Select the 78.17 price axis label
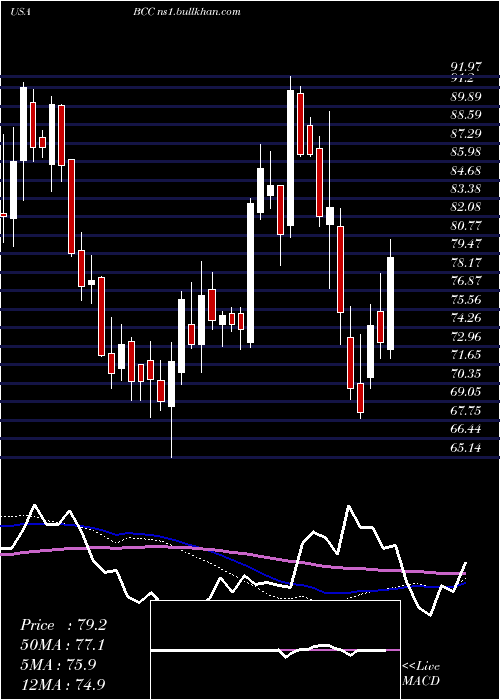 [466, 262]
